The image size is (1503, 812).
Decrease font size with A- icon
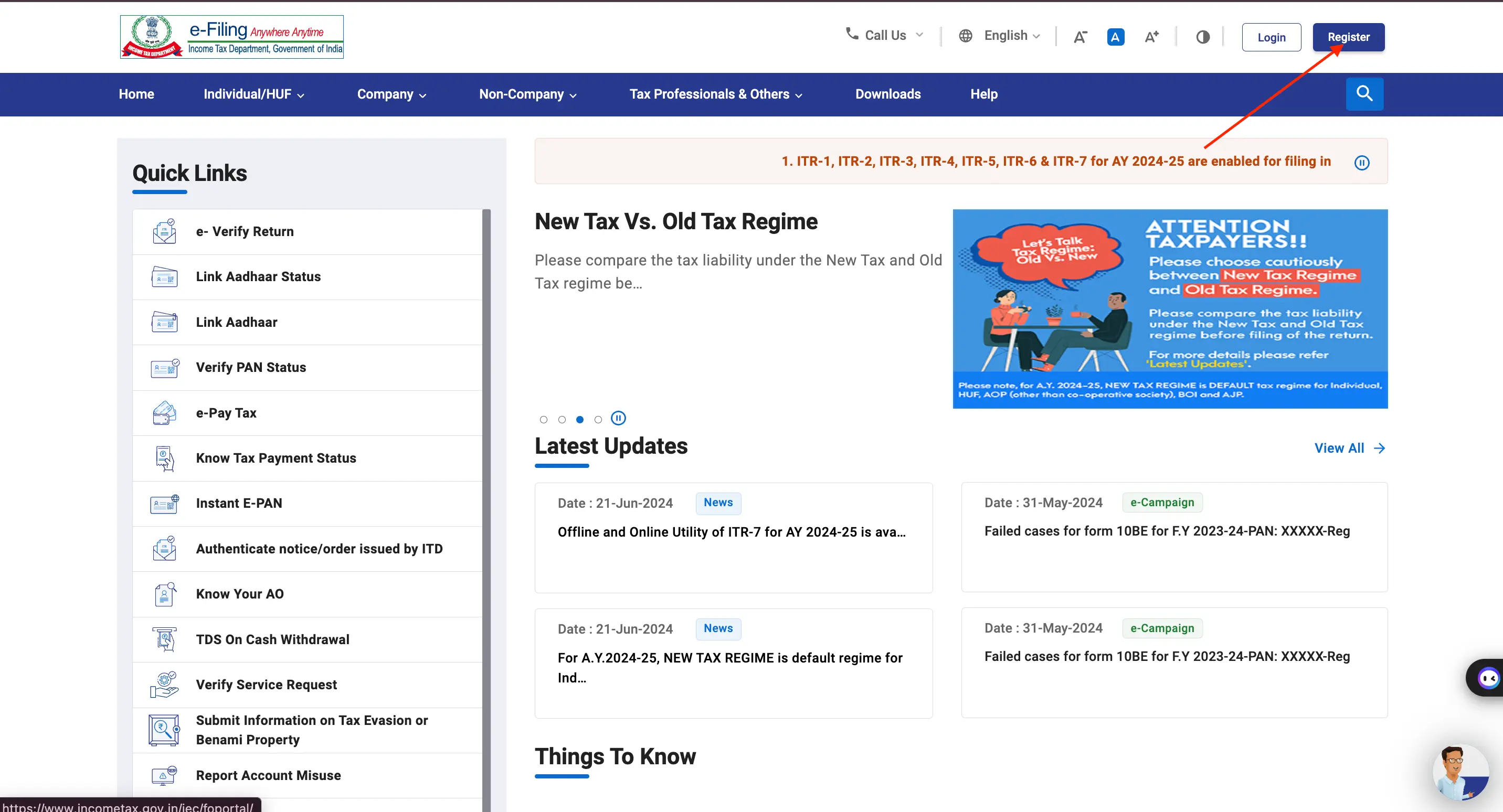coord(1080,37)
